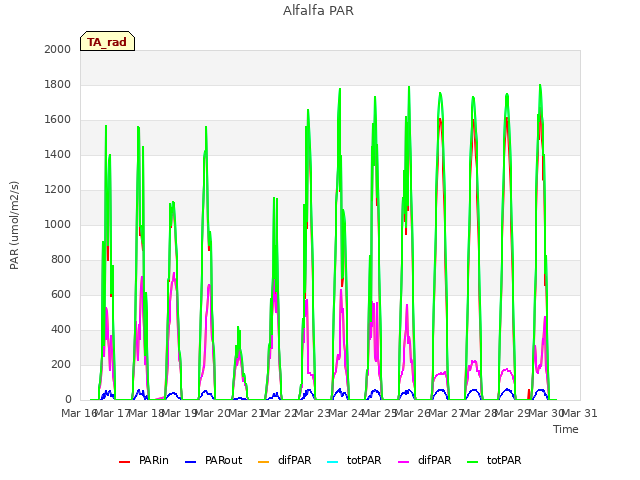Click the 800 y-axis tick value
This screenshot has width=640, height=480.
point(61,260)
